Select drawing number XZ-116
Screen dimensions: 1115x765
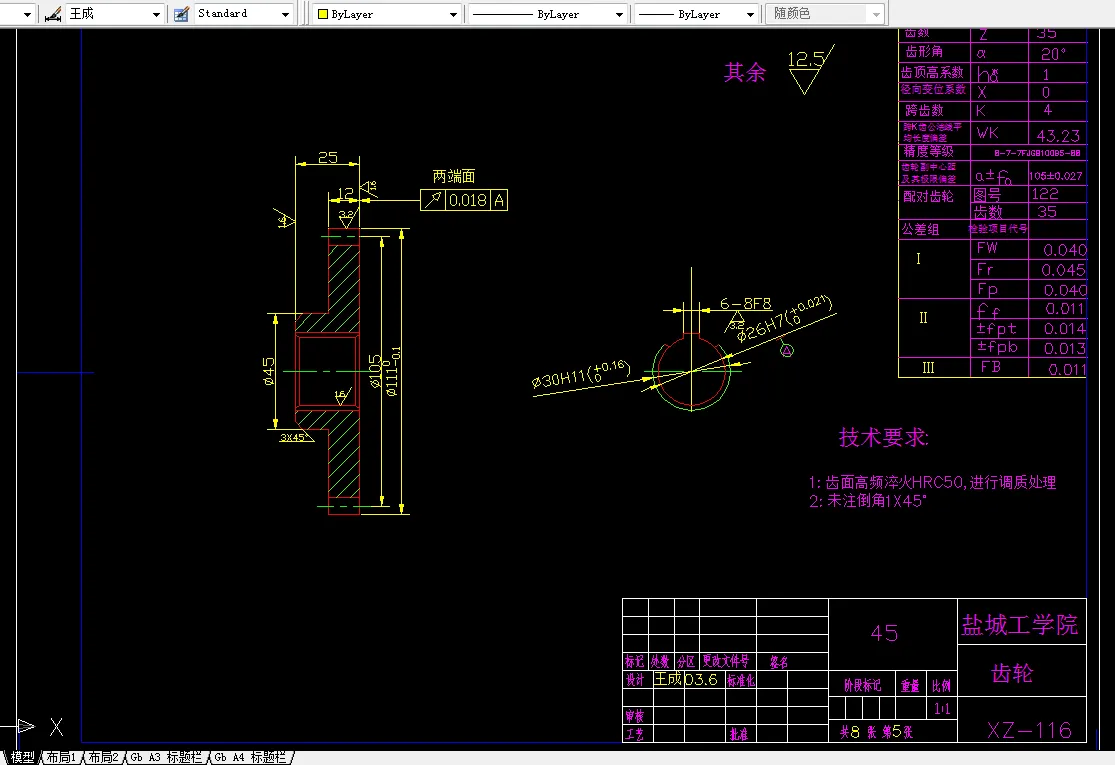(x=1029, y=730)
